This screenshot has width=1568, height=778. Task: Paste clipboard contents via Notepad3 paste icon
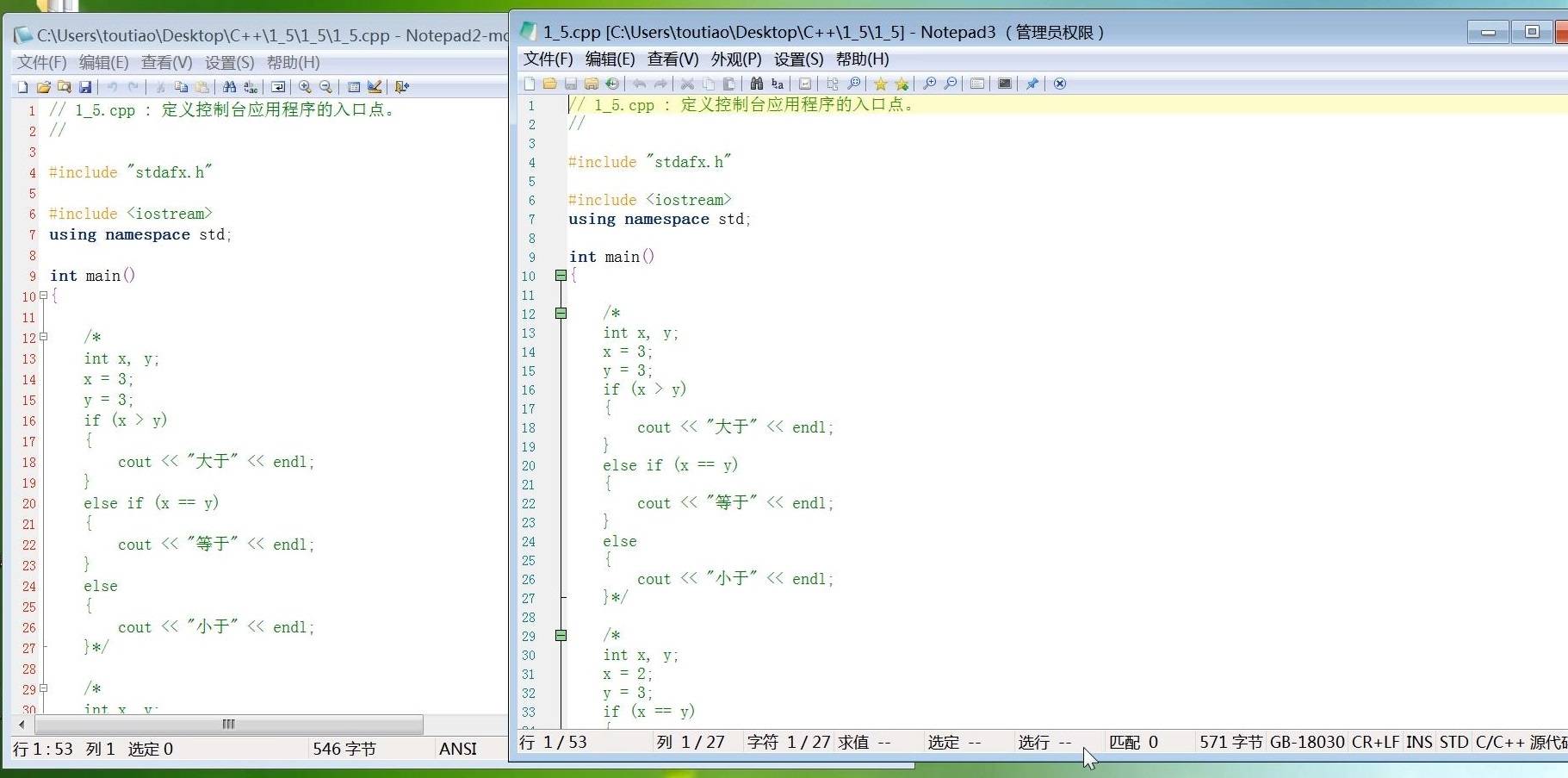pyautogui.click(x=728, y=84)
